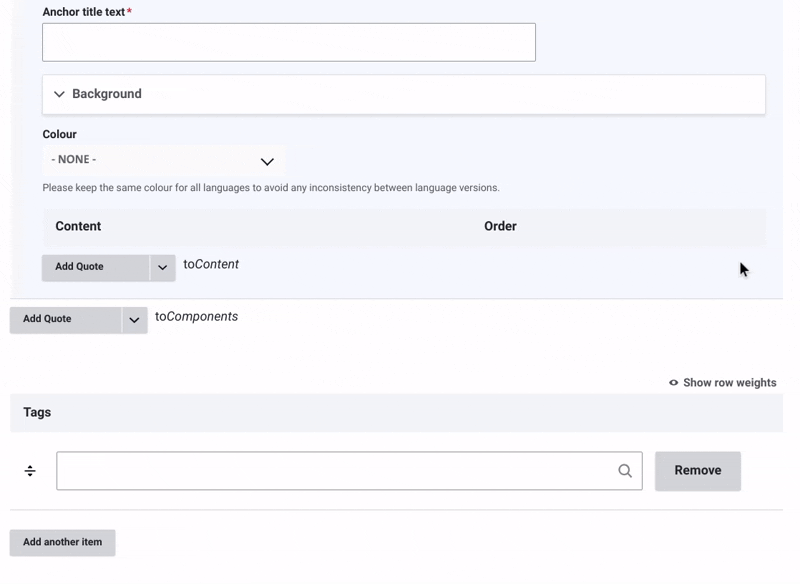Expand the Background section chevron

tap(59, 94)
